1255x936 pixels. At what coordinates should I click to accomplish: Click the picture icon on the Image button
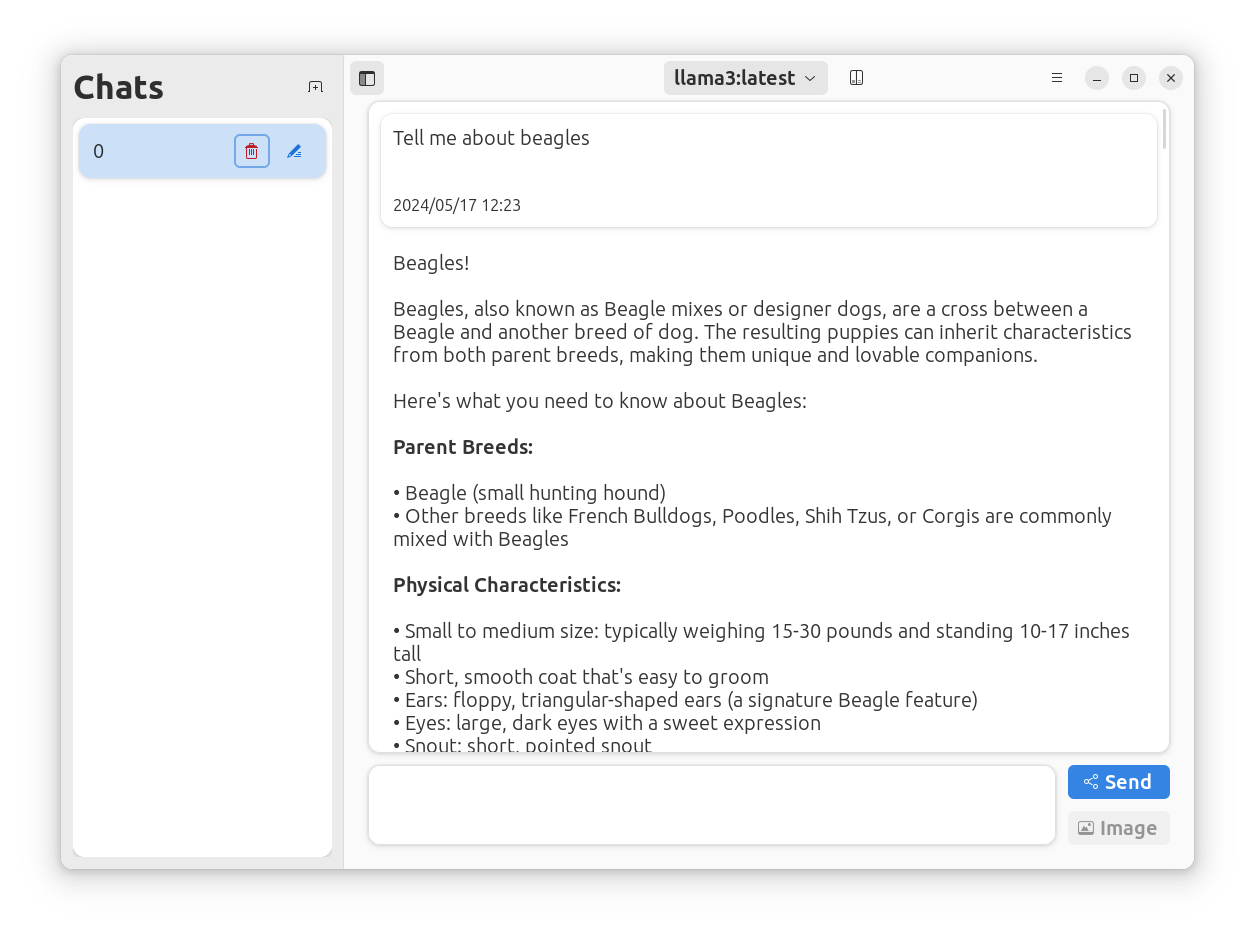(x=1086, y=828)
